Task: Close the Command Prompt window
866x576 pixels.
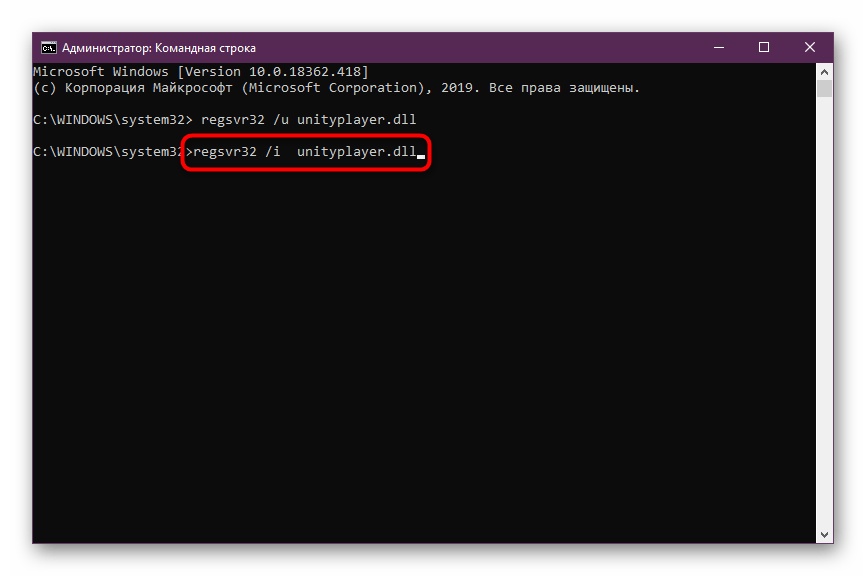Action: tap(809, 47)
